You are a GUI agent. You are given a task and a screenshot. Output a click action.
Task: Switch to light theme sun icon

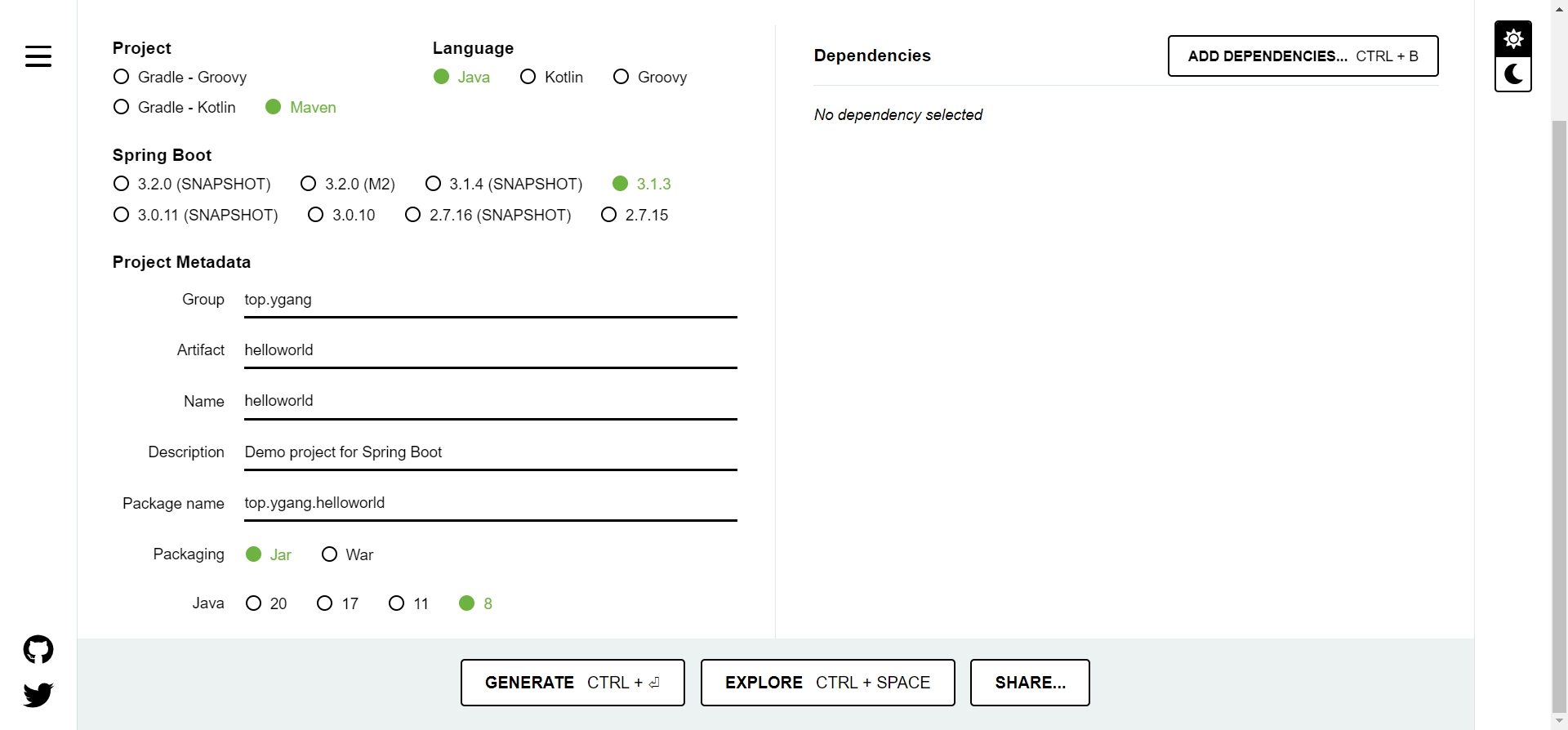(1512, 38)
